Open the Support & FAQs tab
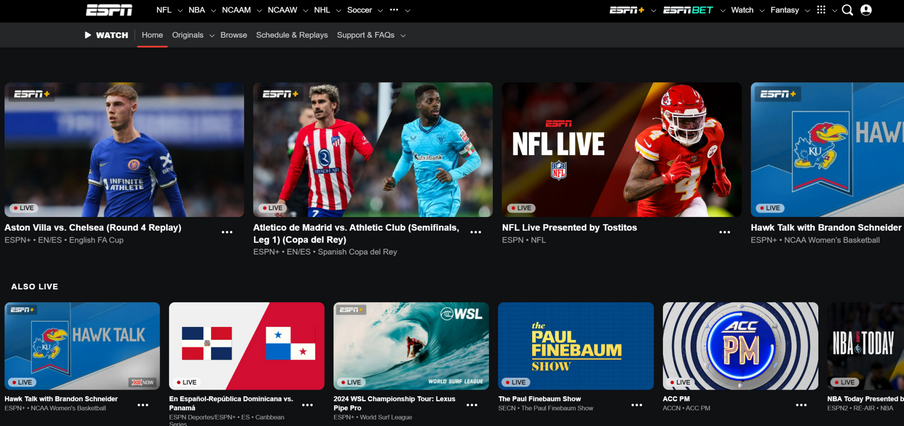904x426 pixels. pos(366,35)
